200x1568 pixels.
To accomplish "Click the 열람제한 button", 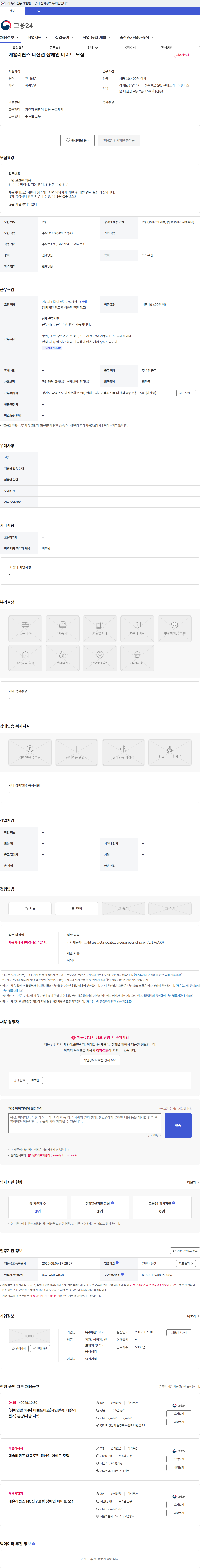I will [40, 1348].
